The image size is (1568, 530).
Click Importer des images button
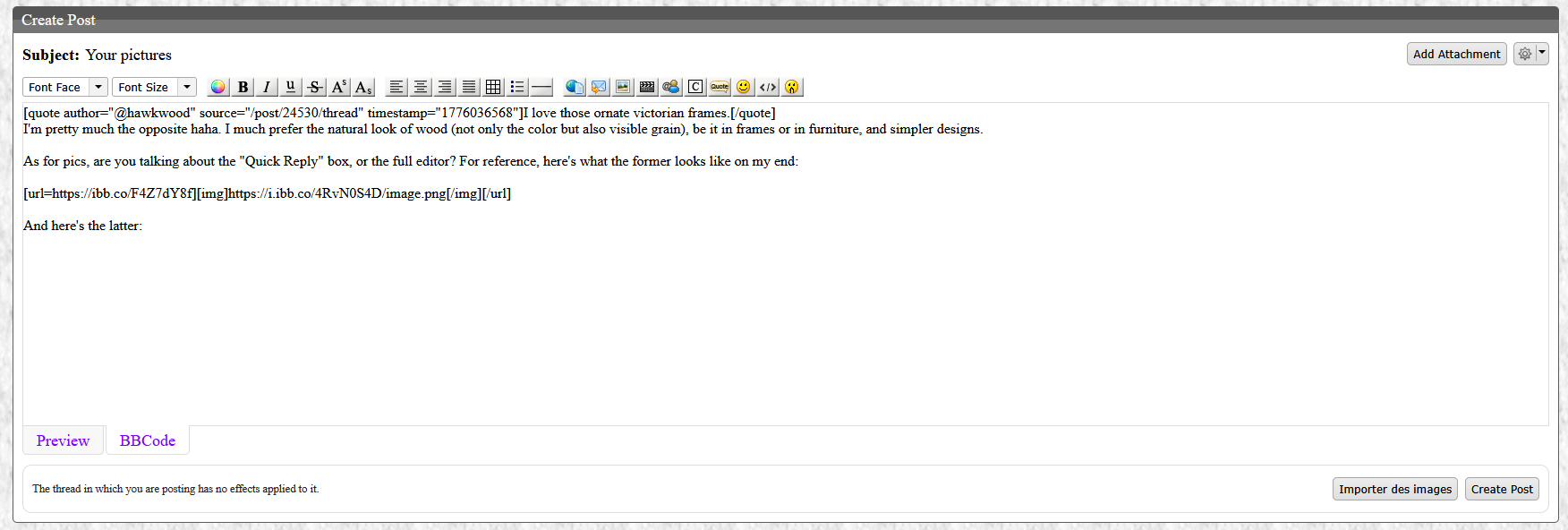pos(1395,489)
